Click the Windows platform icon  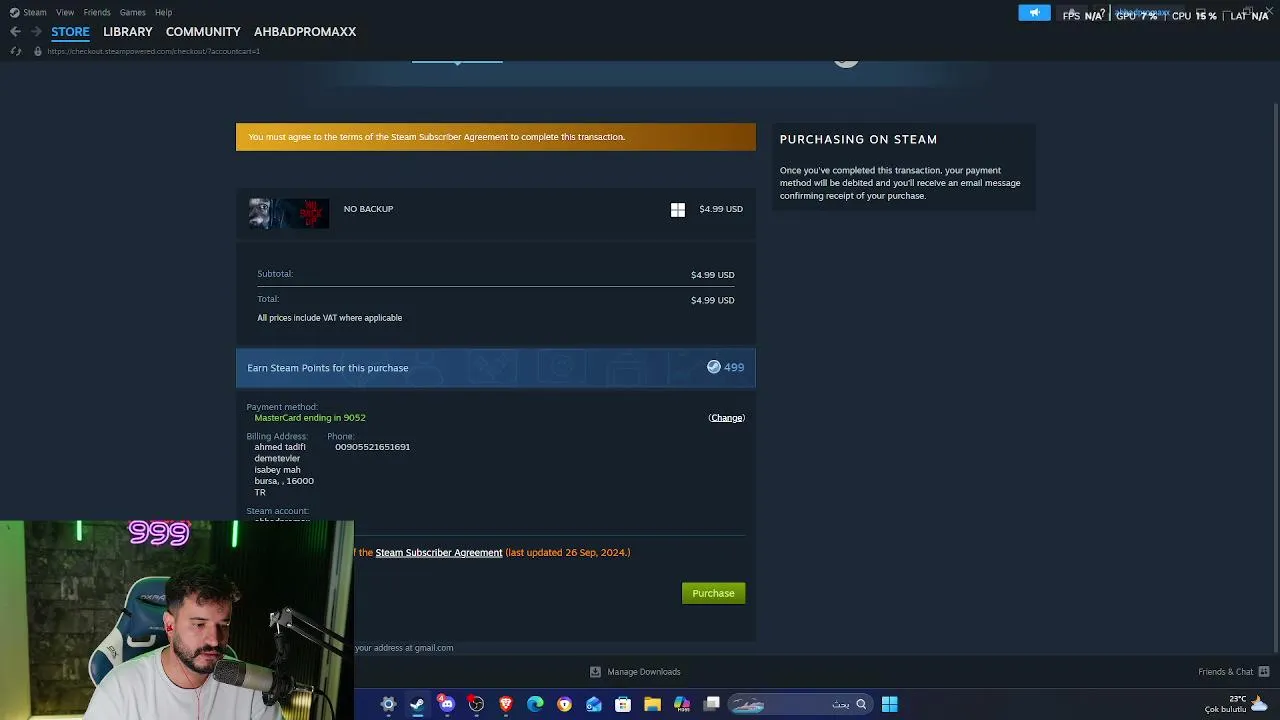click(678, 209)
